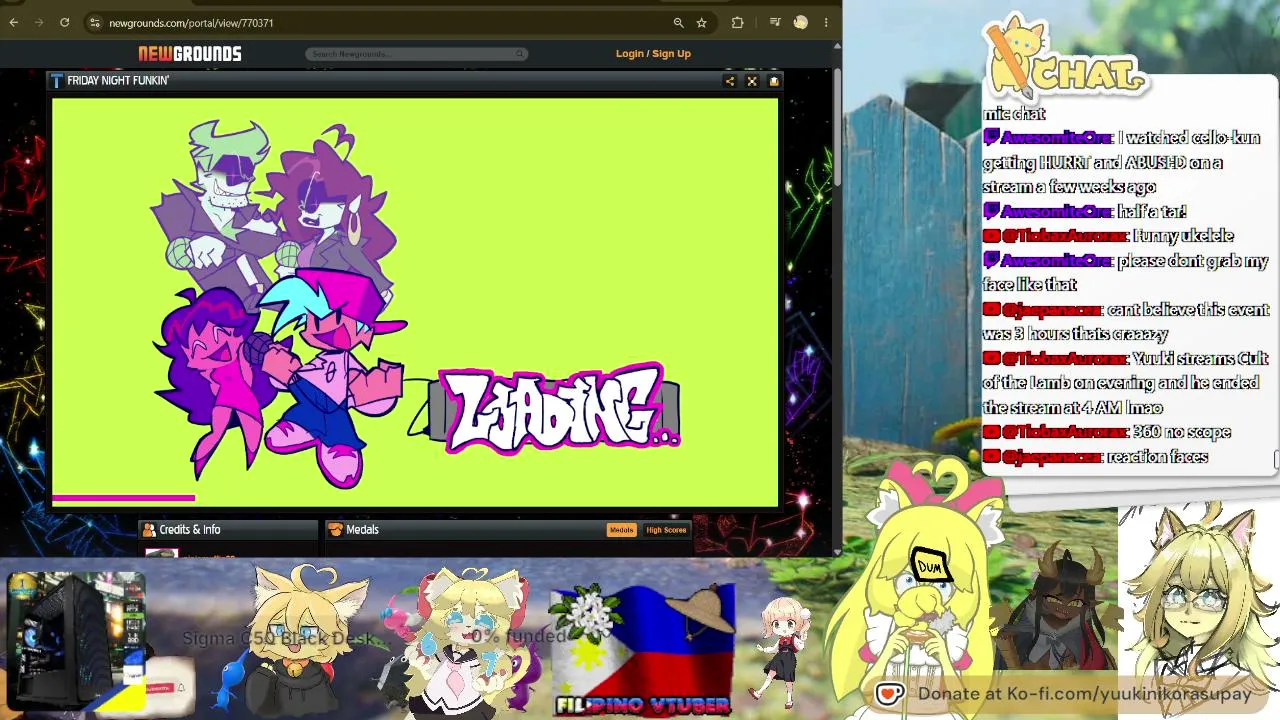The height and width of the screenshot is (720, 1280).
Task: Go to the Newgrounds home logo
Action: coord(190,54)
